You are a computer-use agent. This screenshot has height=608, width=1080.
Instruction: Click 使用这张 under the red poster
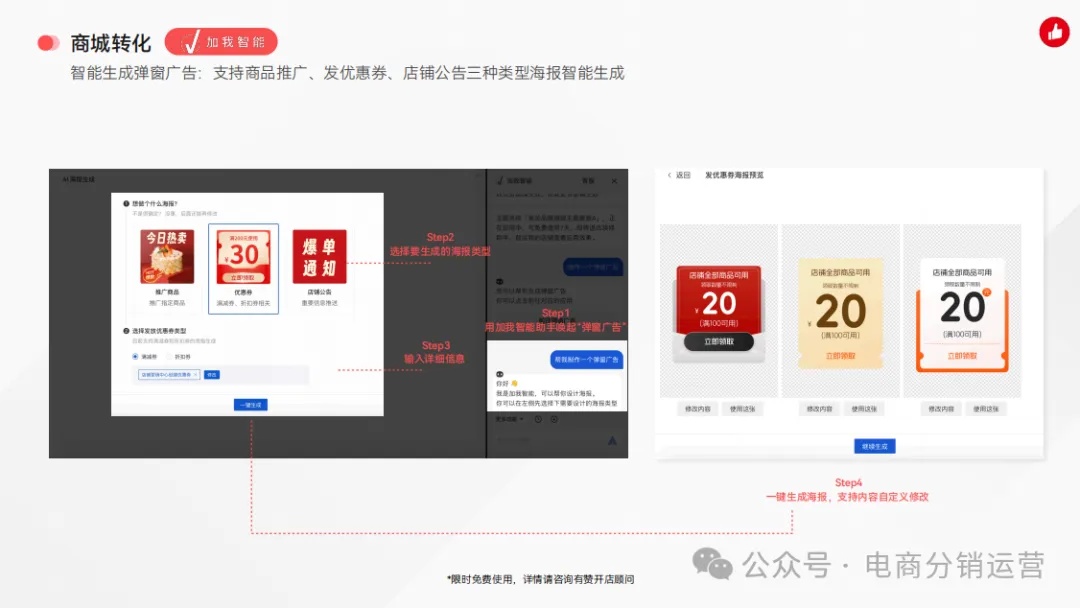(742, 409)
